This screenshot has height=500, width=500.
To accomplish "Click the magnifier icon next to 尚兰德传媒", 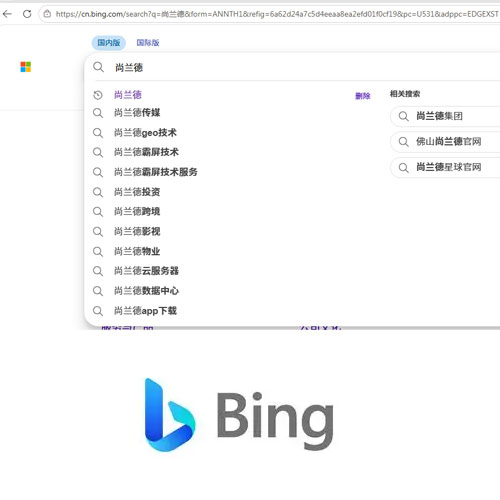I will pos(98,113).
